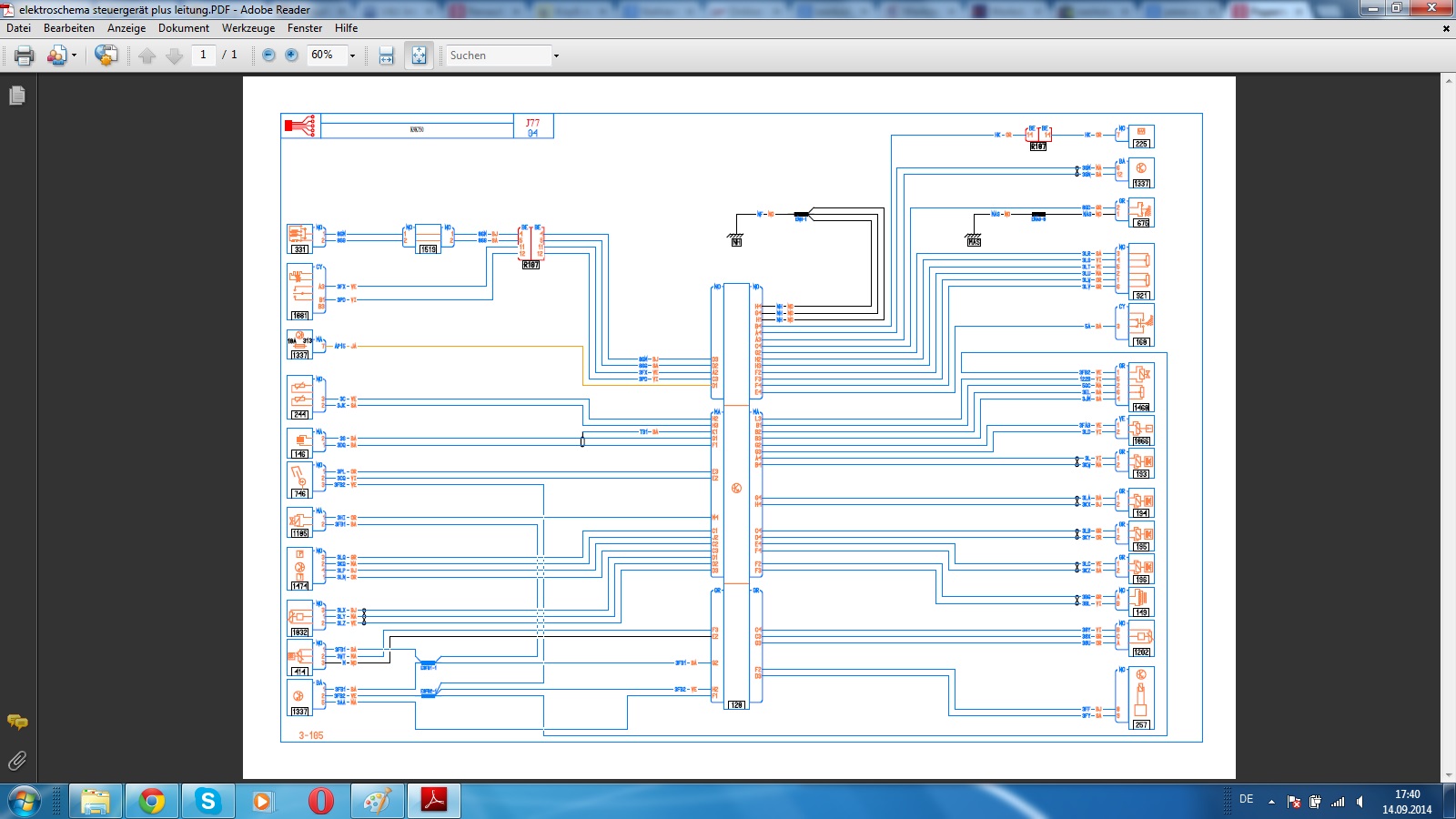Close the document with menu bar X

(x=1446, y=28)
